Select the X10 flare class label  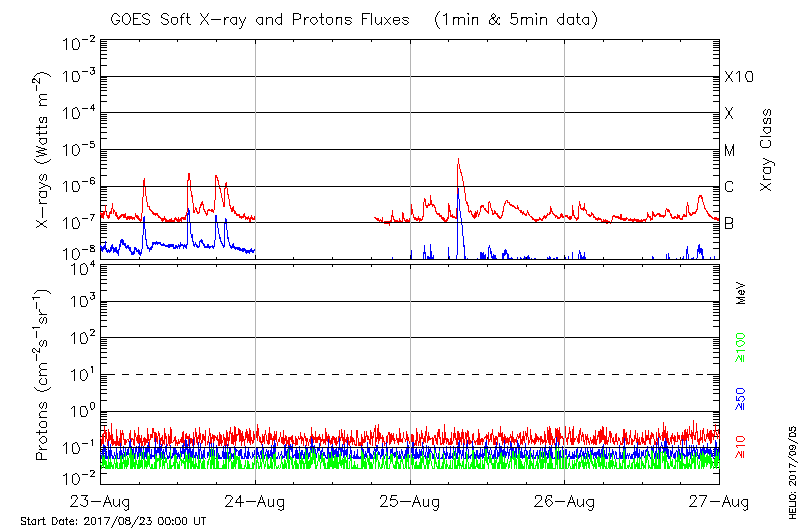coord(737,77)
